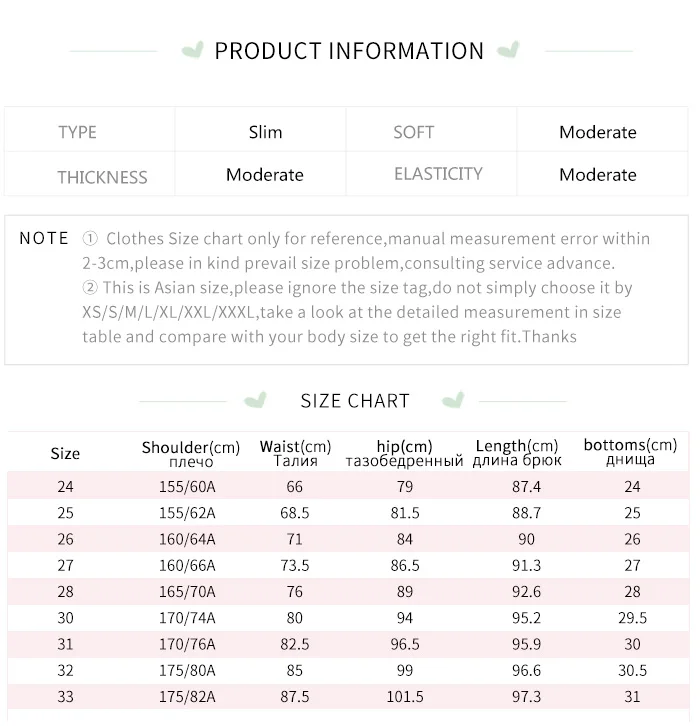Image resolution: width=700 pixels, height=726 pixels.
Task: Click the leaf icon right of Product Information
Action: (508, 49)
